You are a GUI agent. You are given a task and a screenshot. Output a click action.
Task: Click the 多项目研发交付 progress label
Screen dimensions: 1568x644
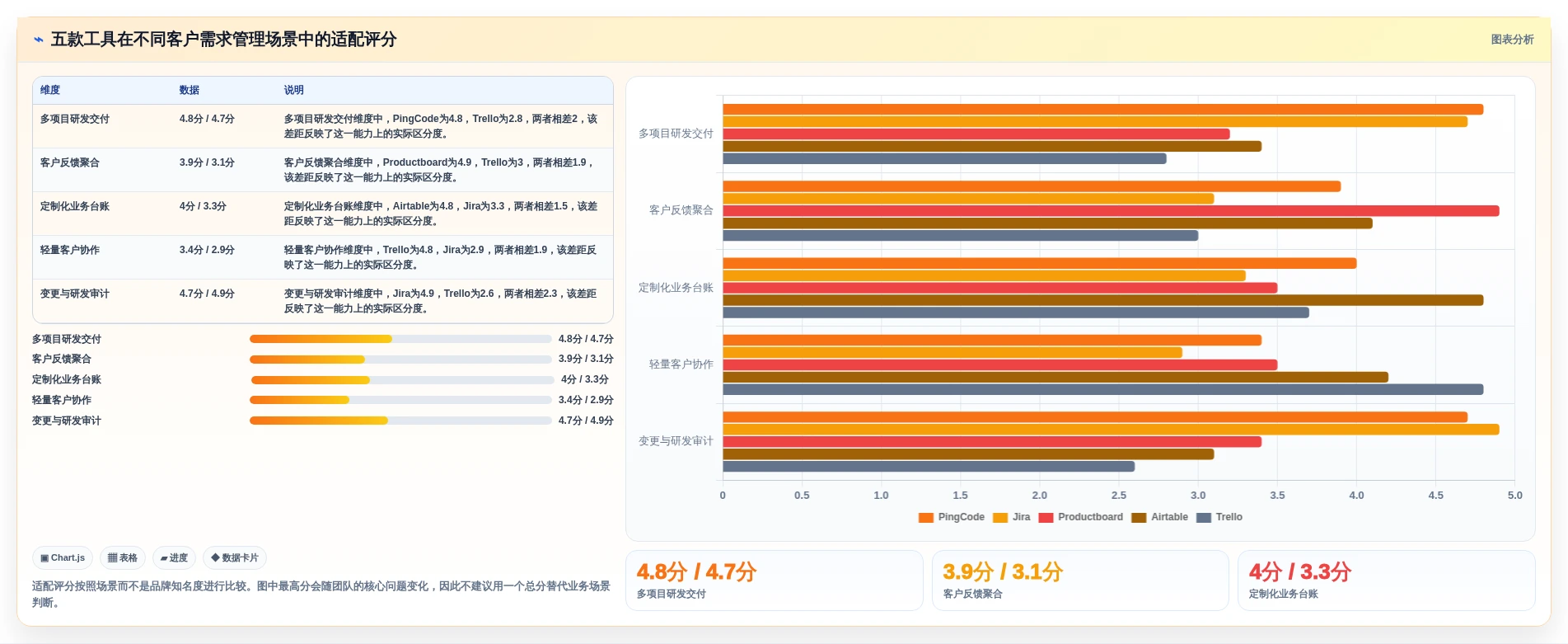tap(67, 339)
